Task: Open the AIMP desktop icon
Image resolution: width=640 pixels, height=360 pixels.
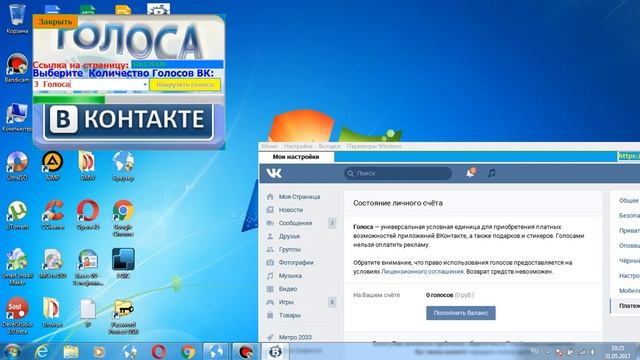Action: point(53,166)
